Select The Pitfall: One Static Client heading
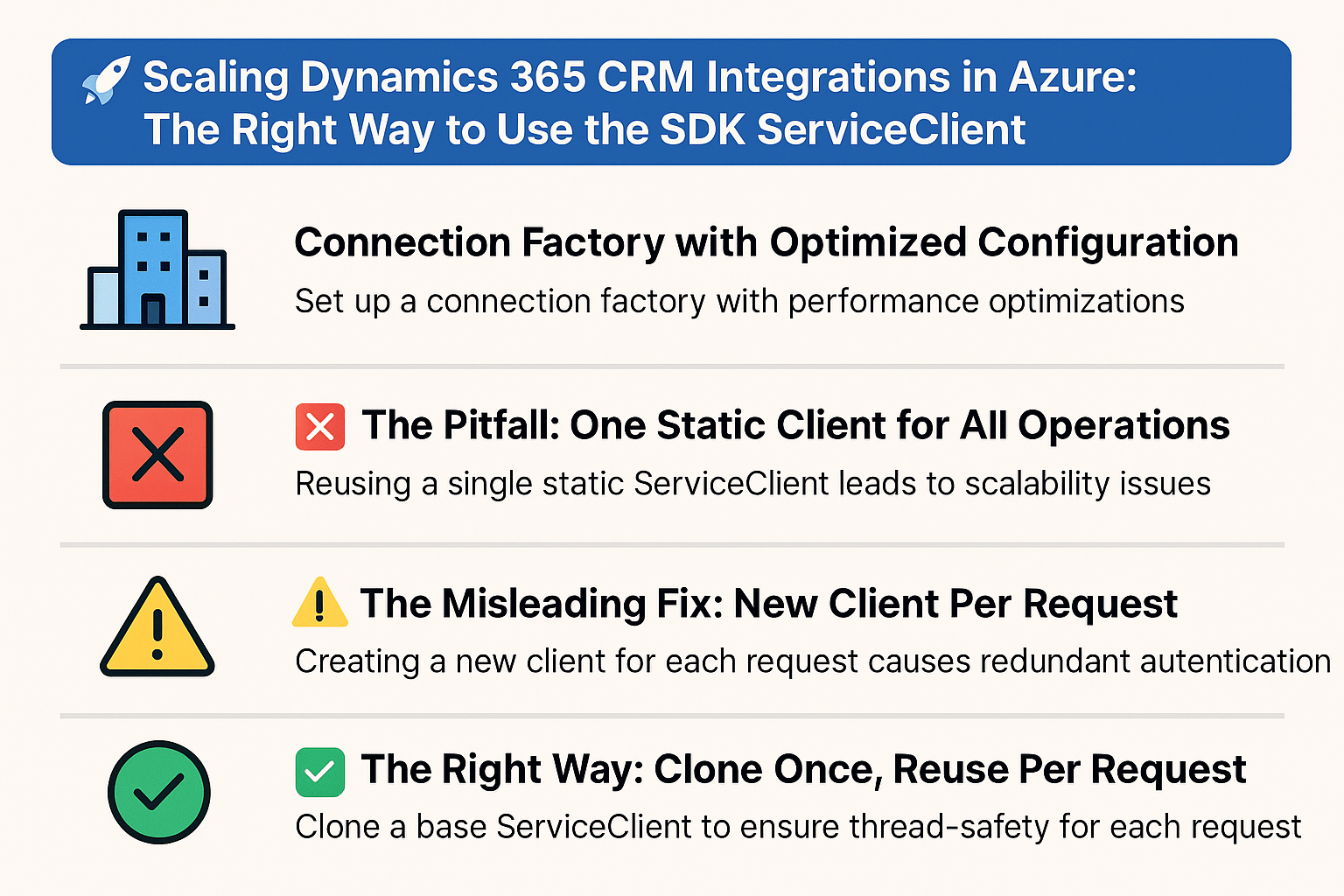The height and width of the screenshot is (896, 1344). (x=795, y=426)
